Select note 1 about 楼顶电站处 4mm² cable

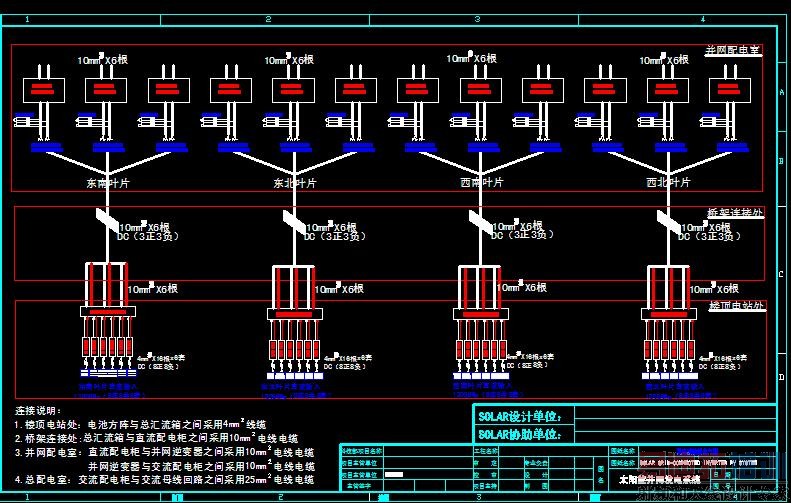pyautogui.click(x=140, y=424)
